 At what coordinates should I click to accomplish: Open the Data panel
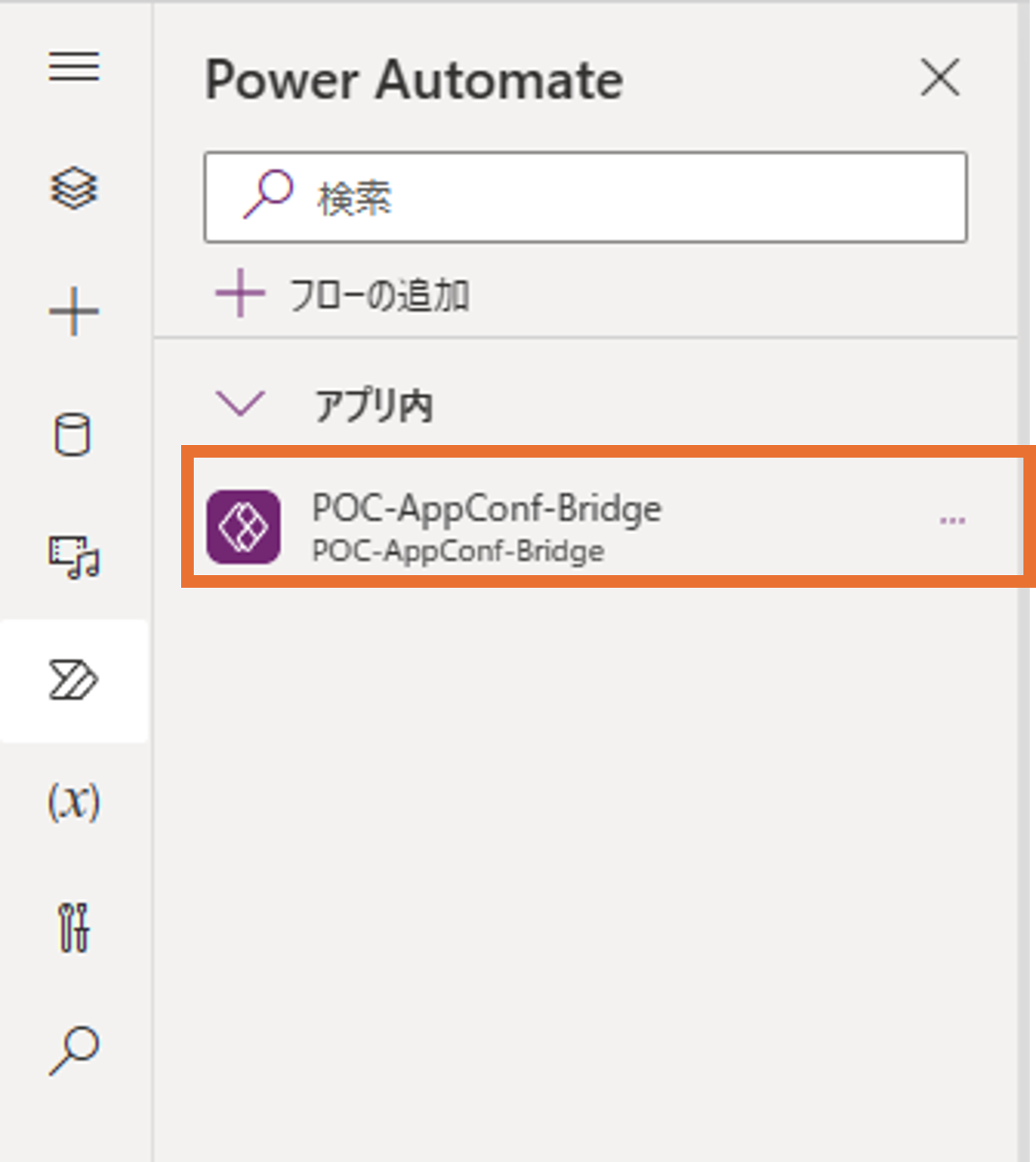75,437
